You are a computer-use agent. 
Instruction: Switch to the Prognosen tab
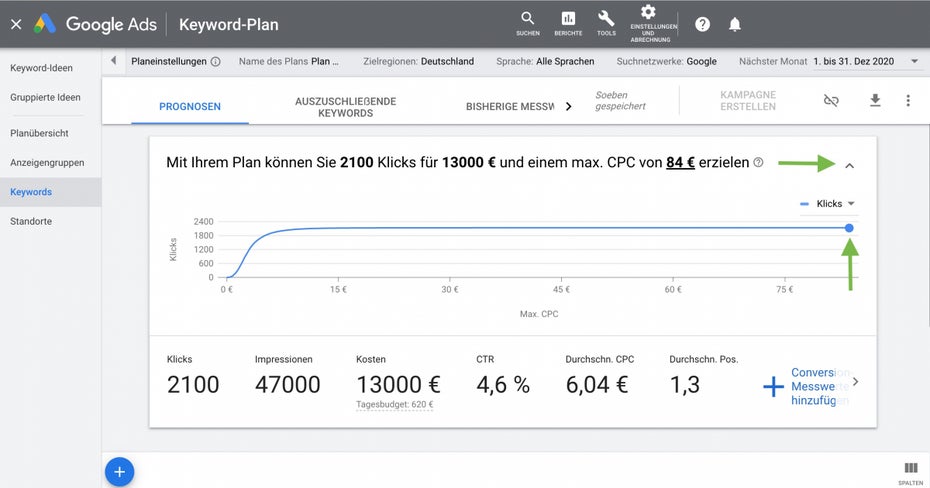(x=190, y=107)
